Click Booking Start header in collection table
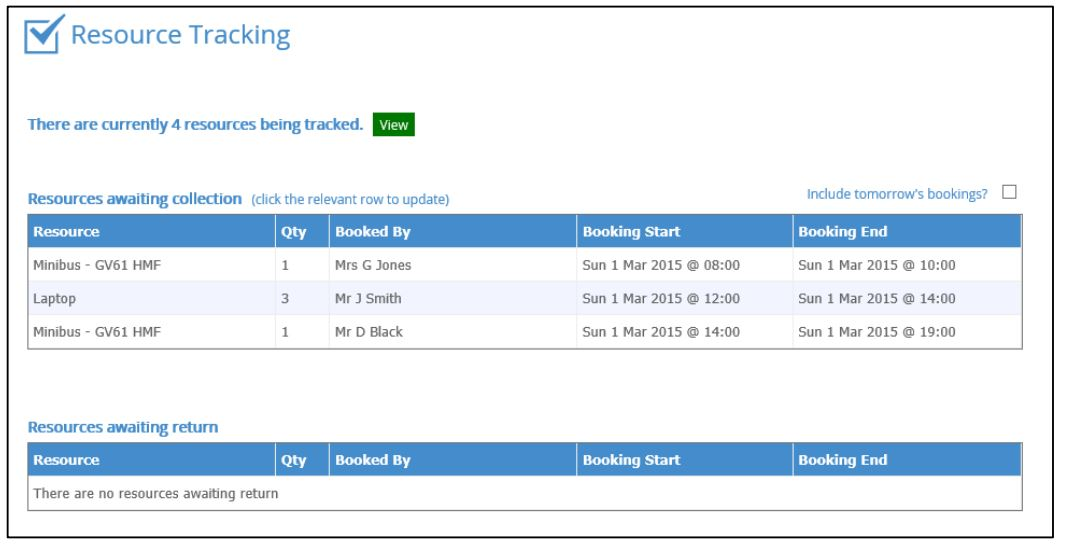This screenshot has height=545, width=1065. tap(685, 231)
